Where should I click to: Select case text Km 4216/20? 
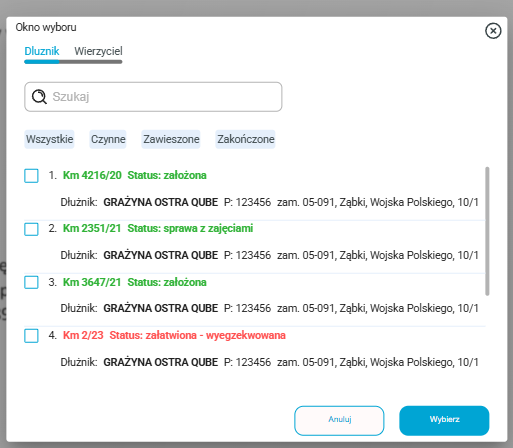point(92,175)
